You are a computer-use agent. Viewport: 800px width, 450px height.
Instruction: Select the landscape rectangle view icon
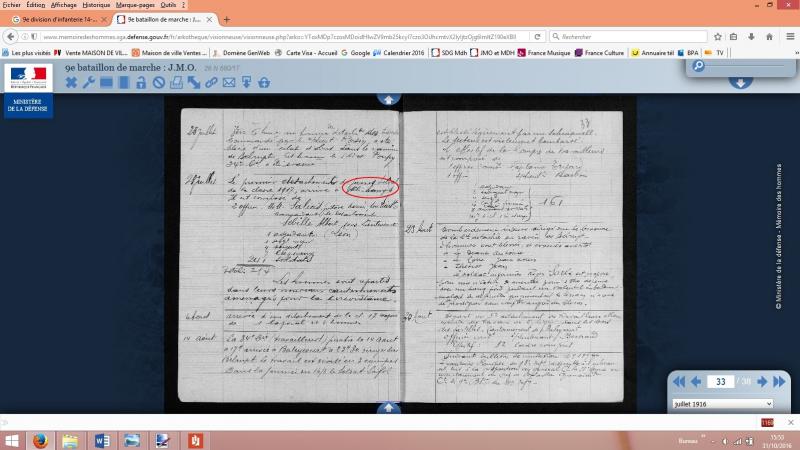[x=106, y=83]
